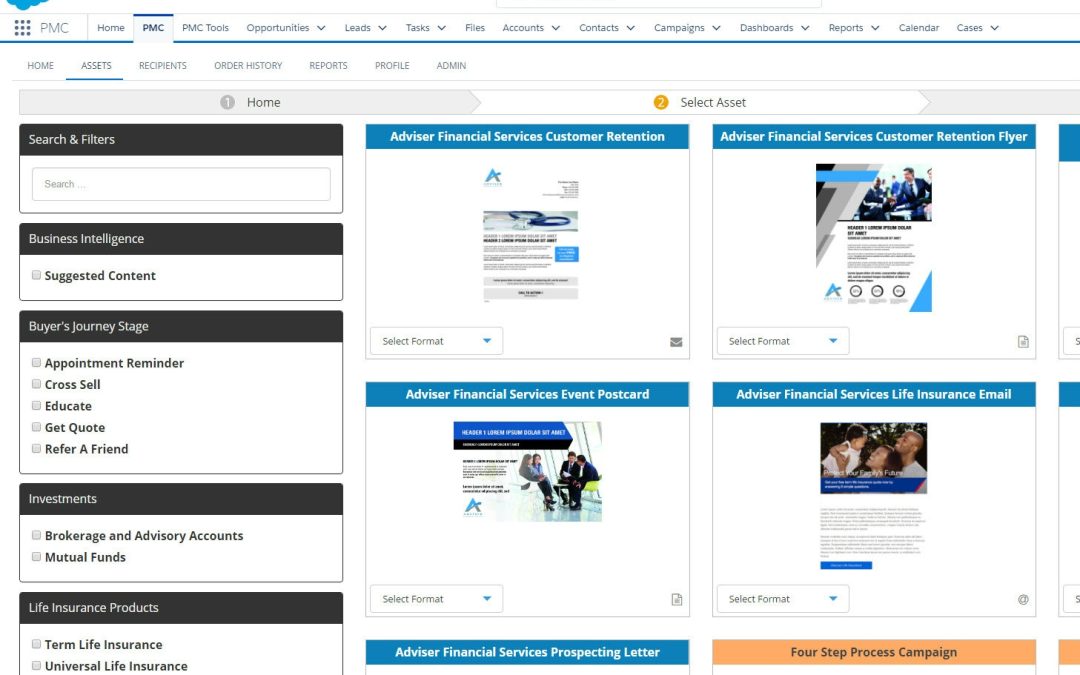The height and width of the screenshot is (675, 1080).
Task: Enable the Mutual Funds filter
Action: 36,557
